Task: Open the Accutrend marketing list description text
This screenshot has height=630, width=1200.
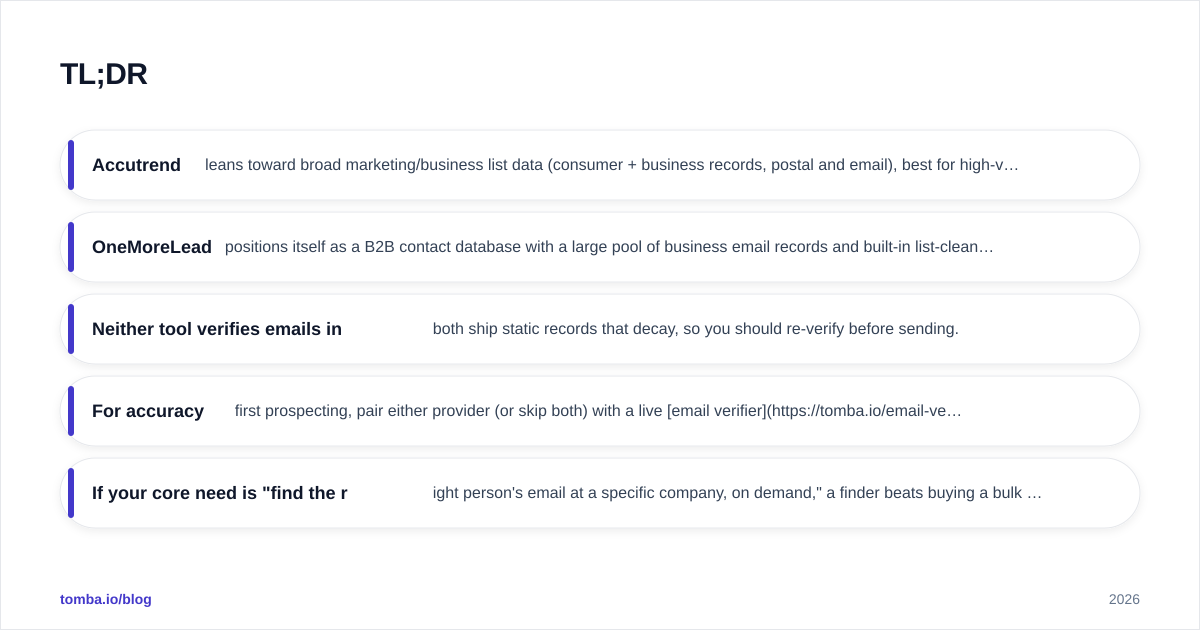Action: [612, 165]
